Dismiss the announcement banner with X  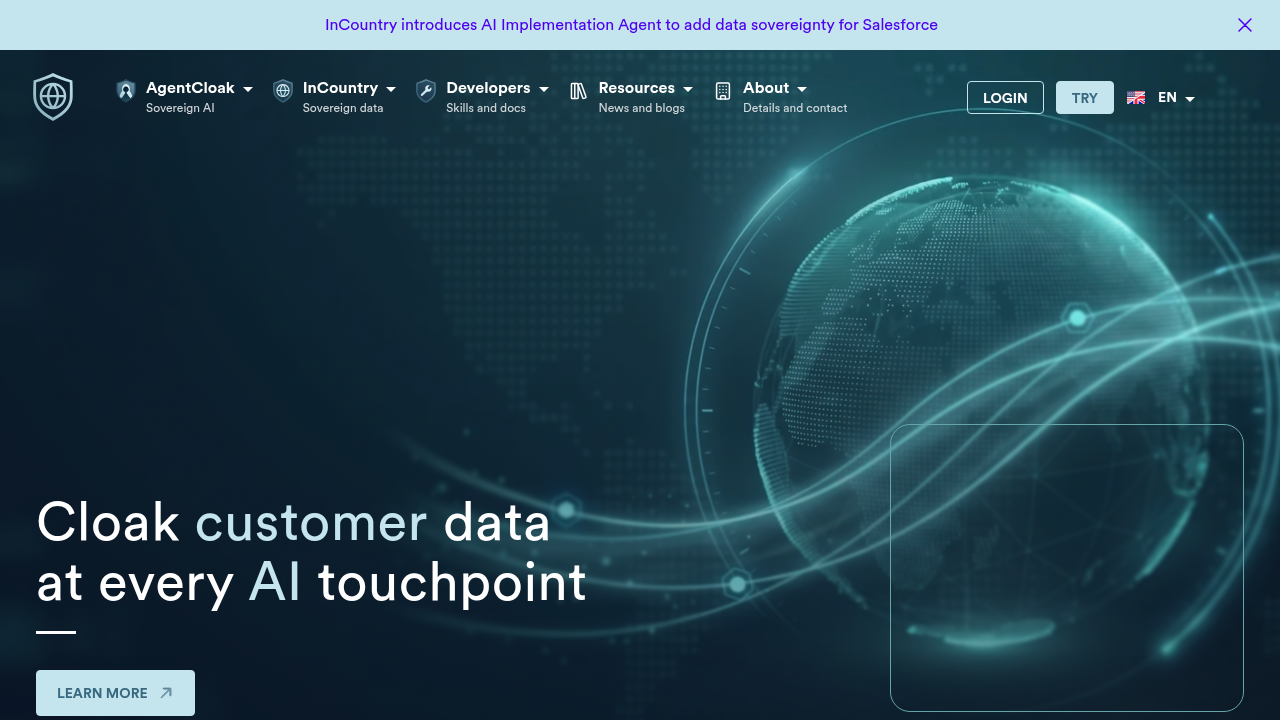[x=1245, y=25]
